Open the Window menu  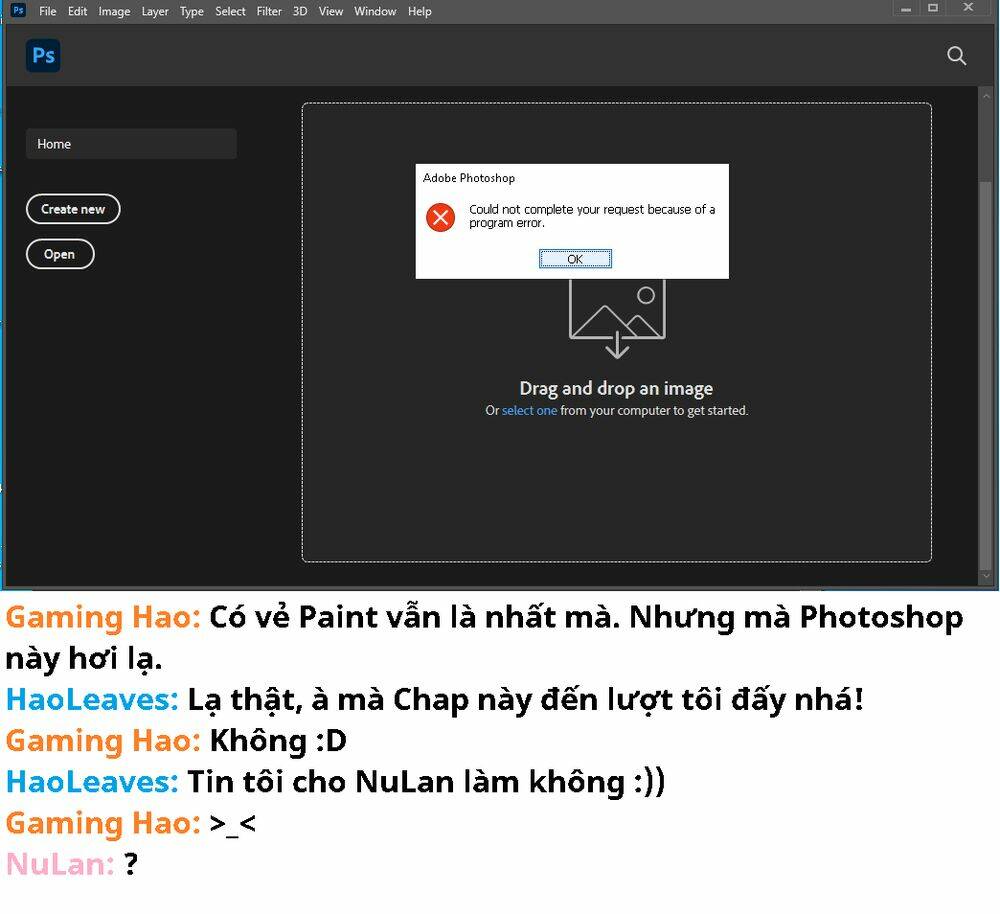(375, 12)
